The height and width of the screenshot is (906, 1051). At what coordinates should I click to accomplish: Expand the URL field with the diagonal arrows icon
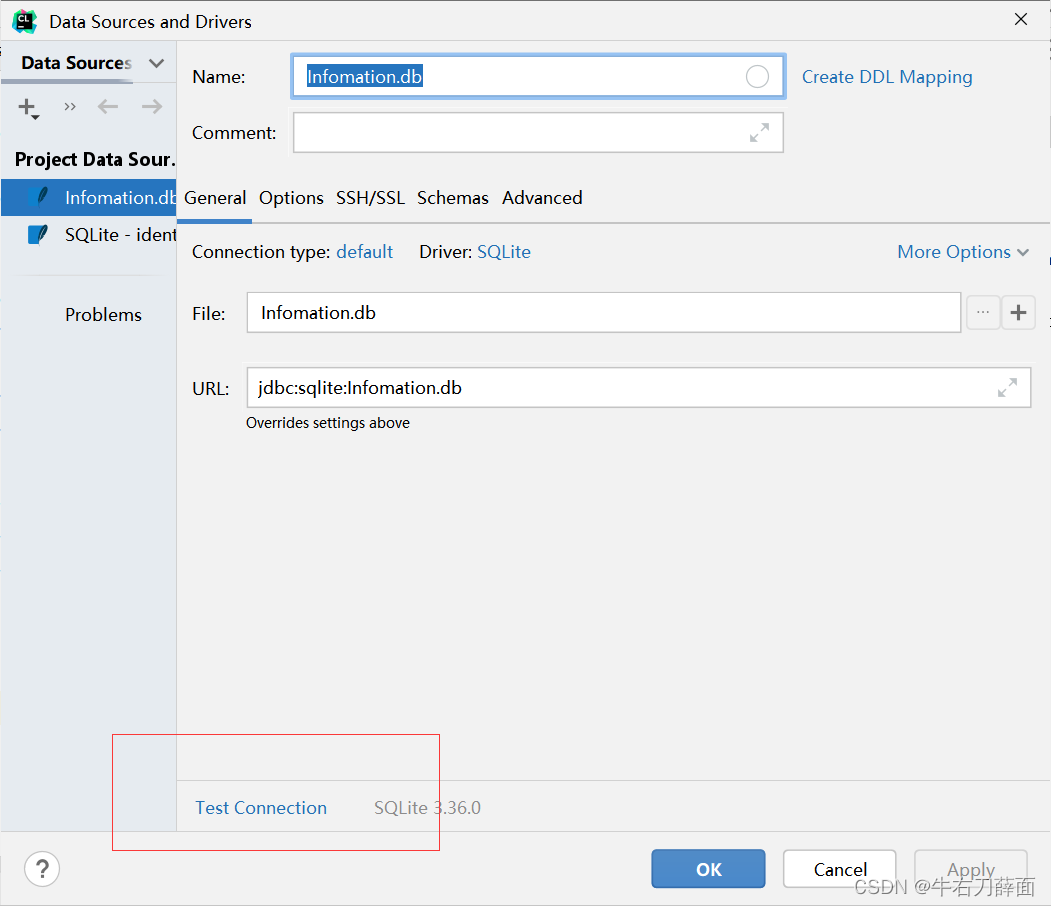(x=1007, y=387)
